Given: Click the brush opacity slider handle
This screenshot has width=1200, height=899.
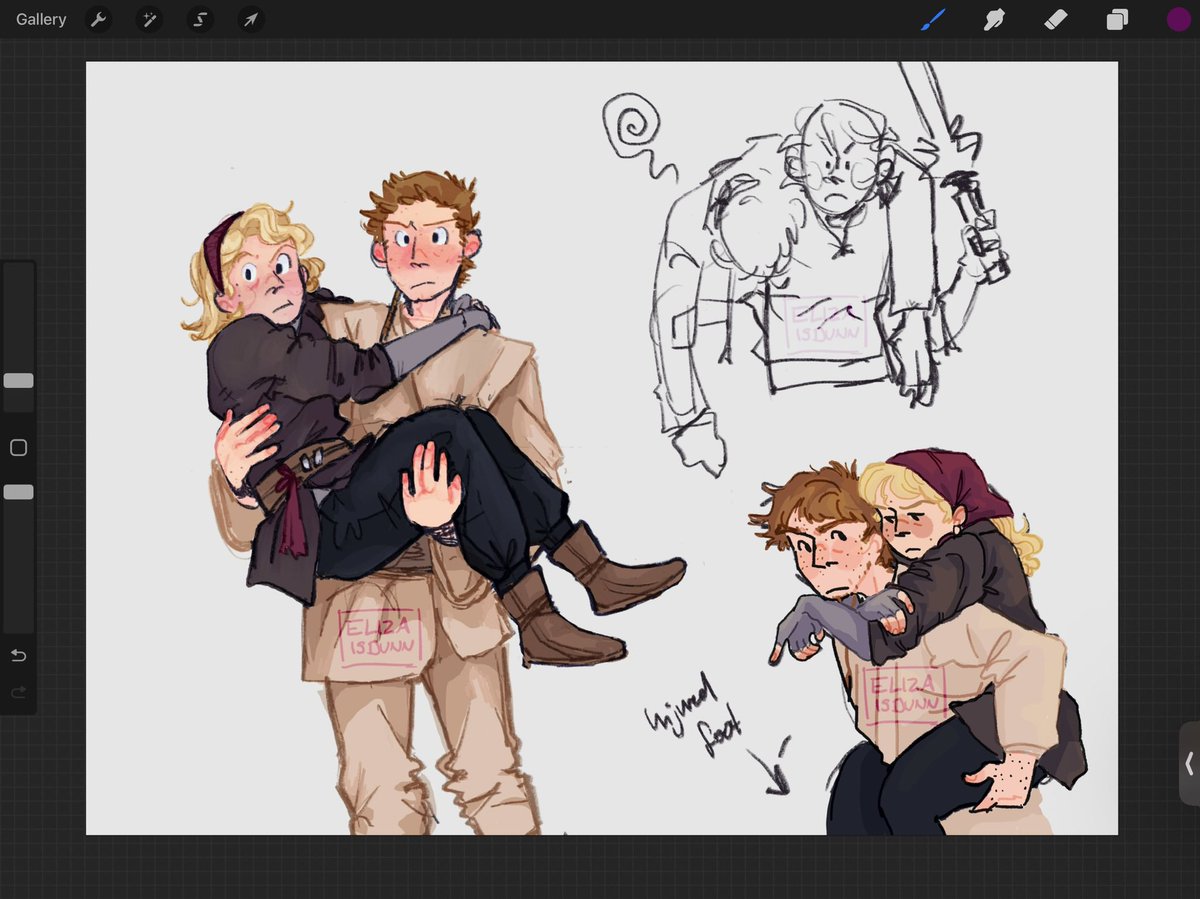Looking at the screenshot, I should tap(18, 492).
